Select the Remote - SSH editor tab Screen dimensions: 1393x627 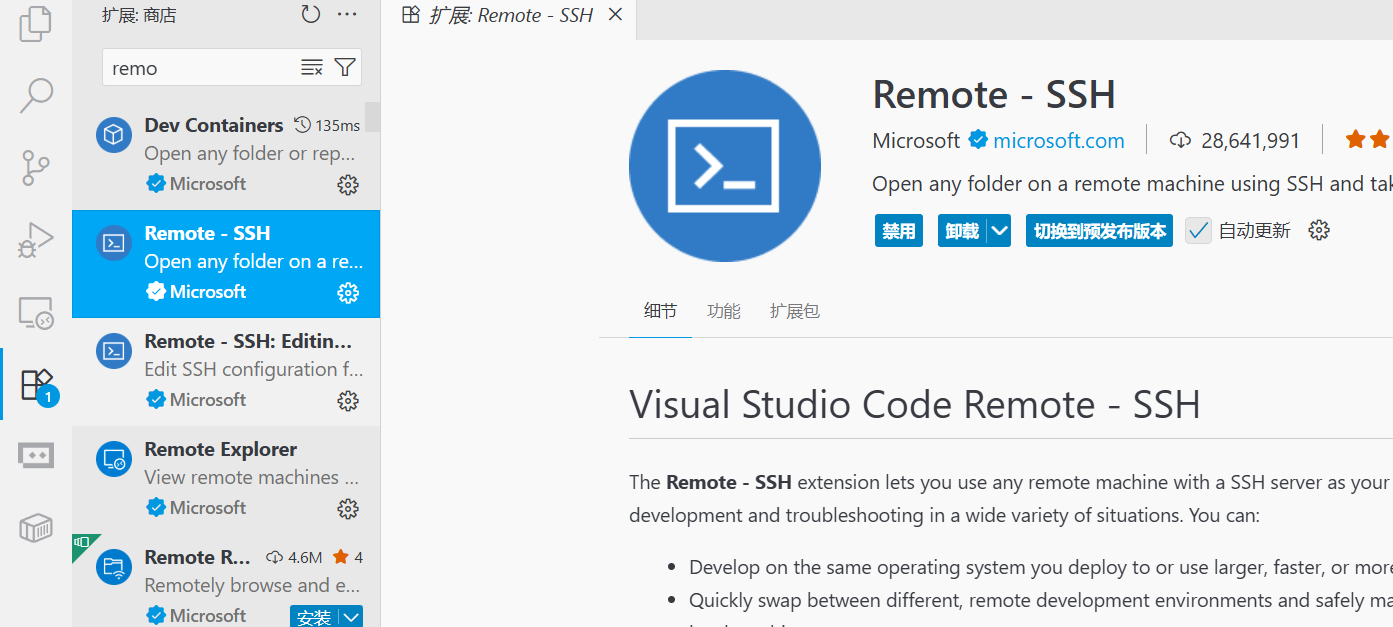pyautogui.click(x=511, y=15)
